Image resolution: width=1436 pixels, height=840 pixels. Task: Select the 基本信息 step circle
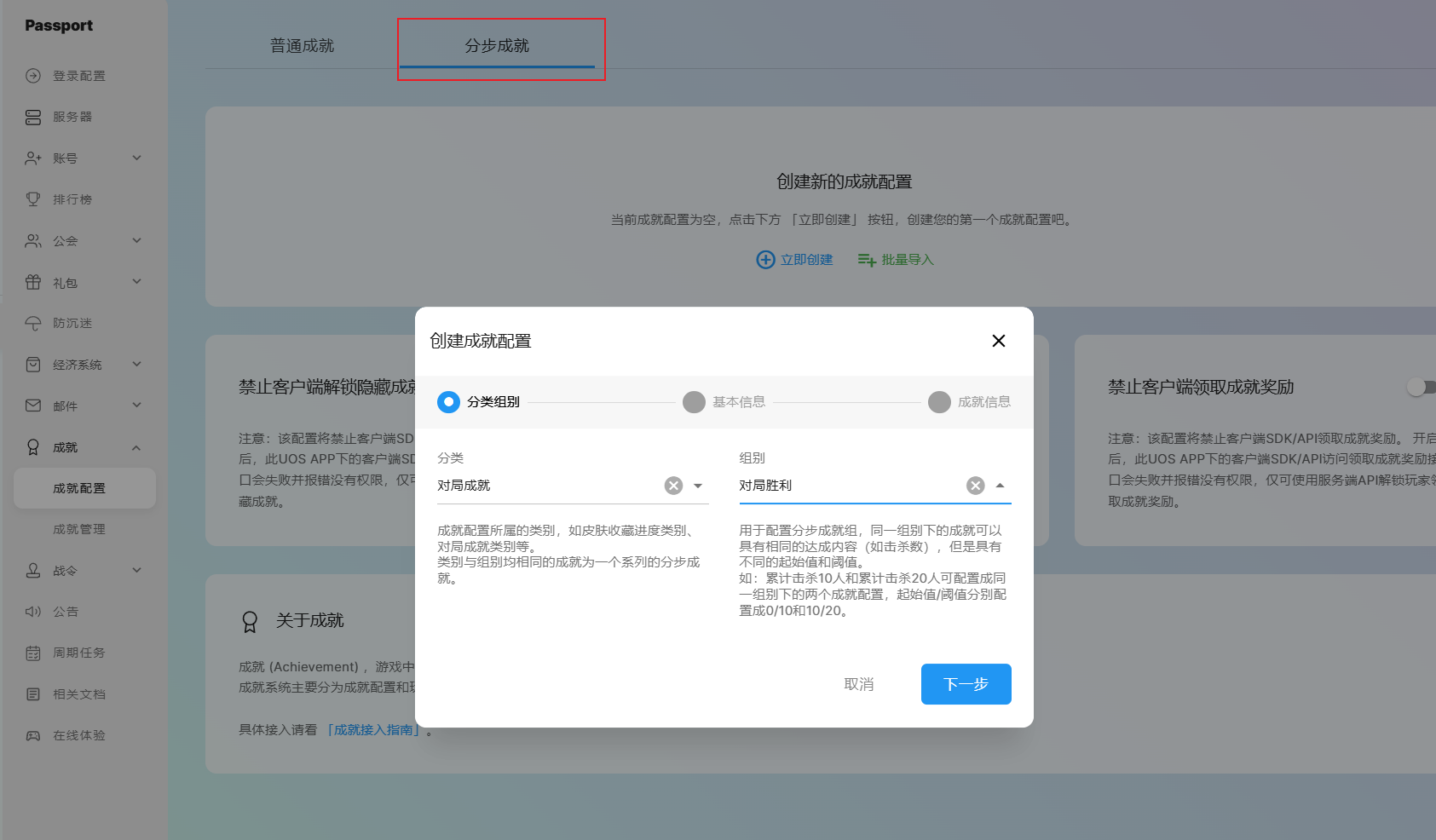coord(694,402)
